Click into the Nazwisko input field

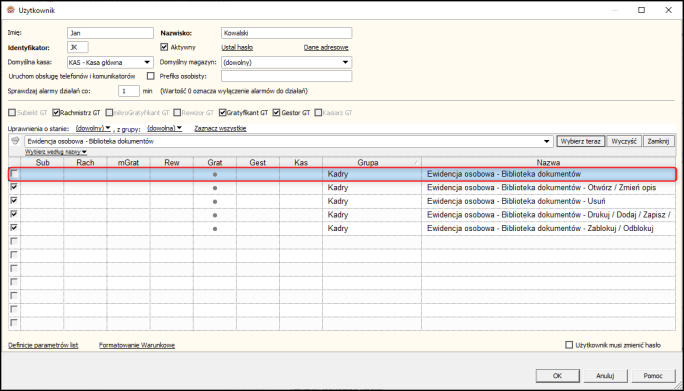(x=287, y=33)
